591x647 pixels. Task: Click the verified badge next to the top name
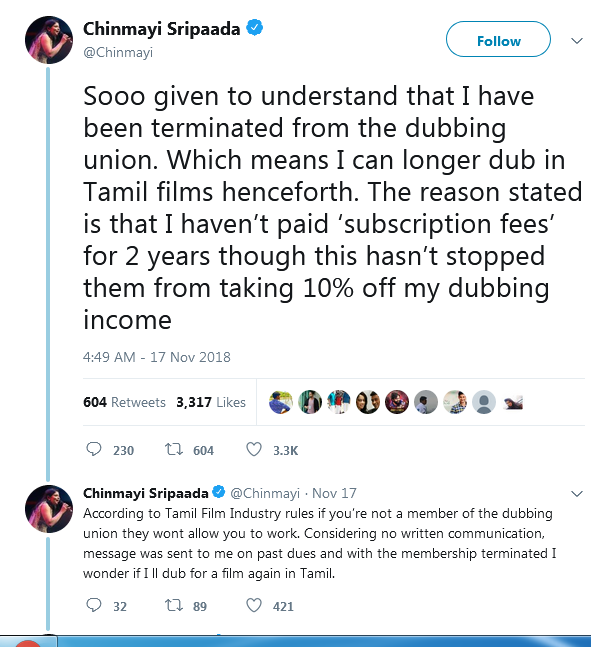(255, 28)
